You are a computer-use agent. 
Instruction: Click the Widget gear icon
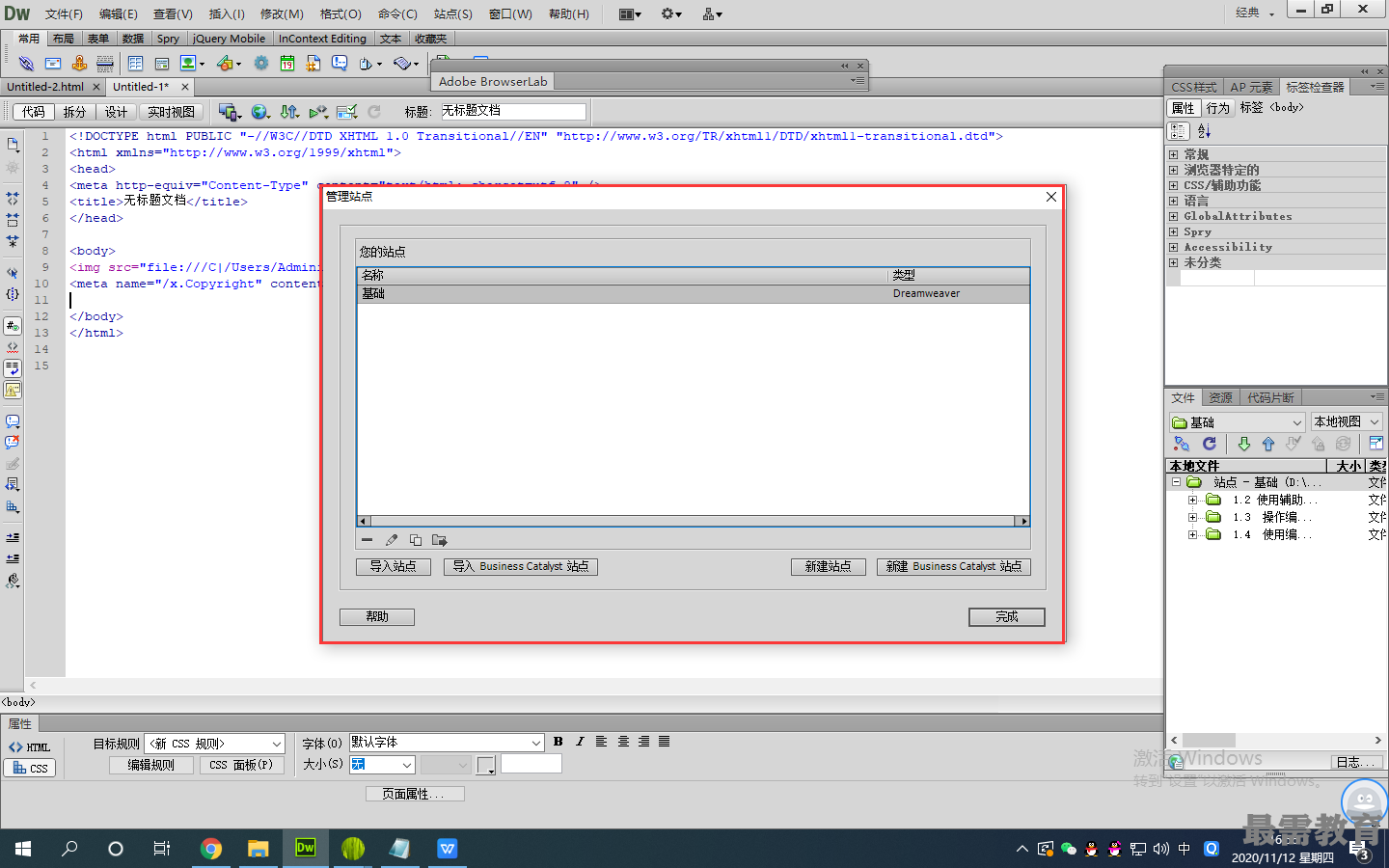click(261, 64)
